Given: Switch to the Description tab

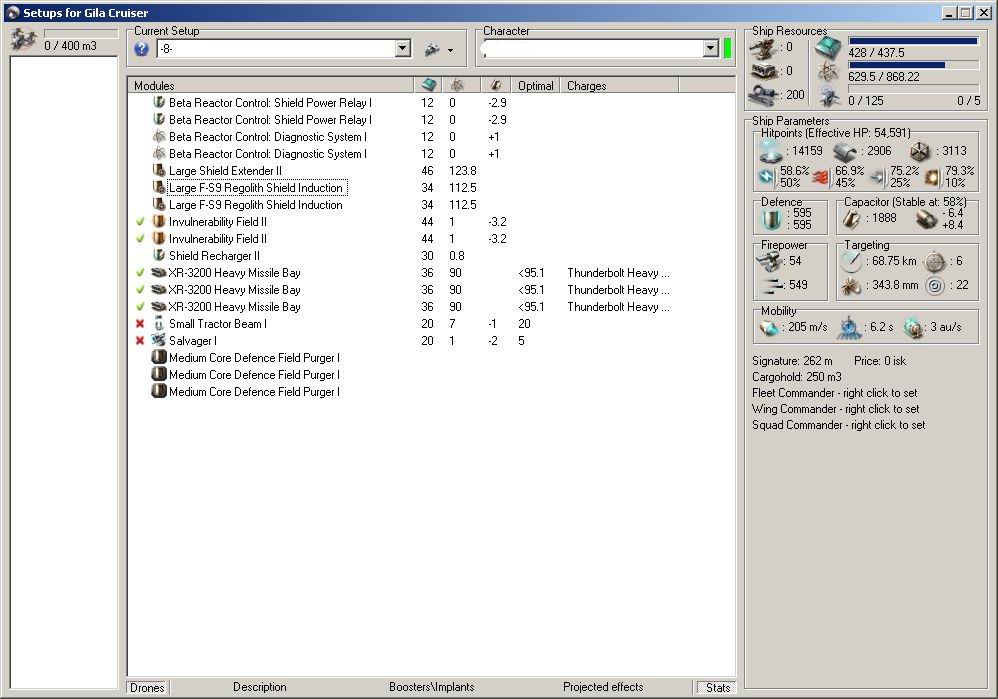Looking at the screenshot, I should [260, 687].
